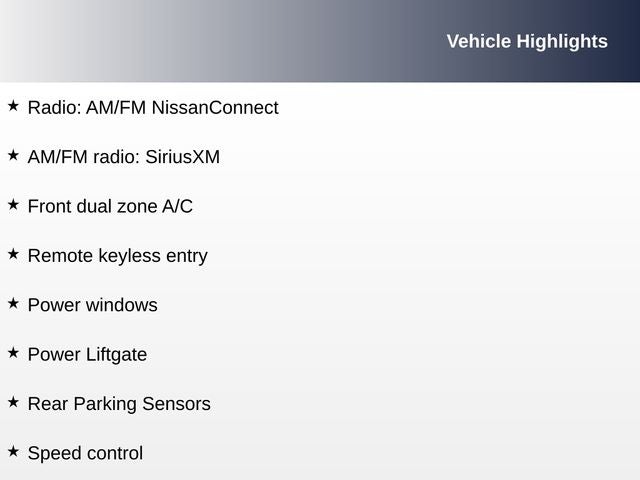Select the star bullet beside Speed control
640x480 pixels.
pos(13,451)
